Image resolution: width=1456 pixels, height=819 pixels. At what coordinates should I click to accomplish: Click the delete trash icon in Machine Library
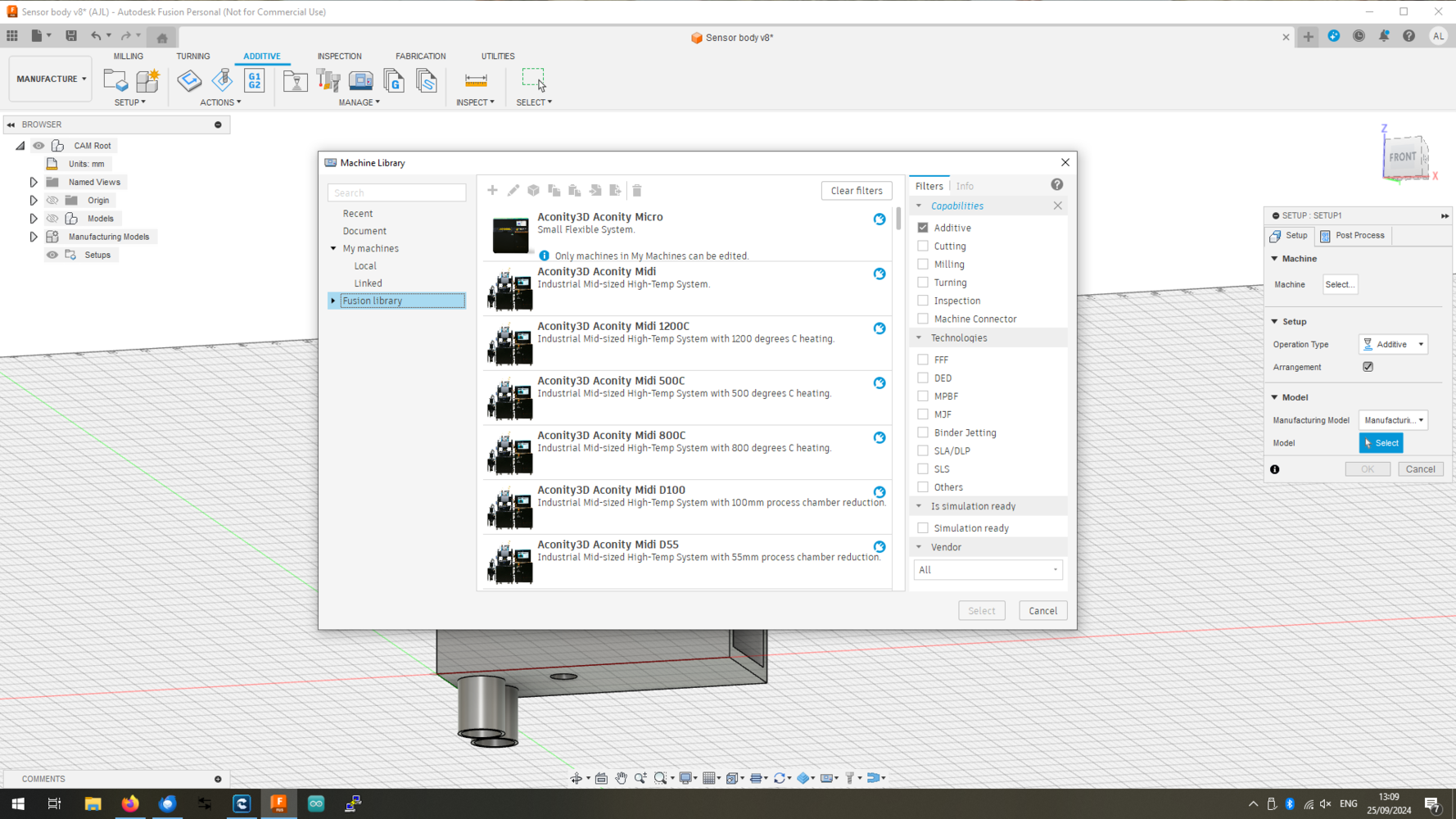point(637,190)
